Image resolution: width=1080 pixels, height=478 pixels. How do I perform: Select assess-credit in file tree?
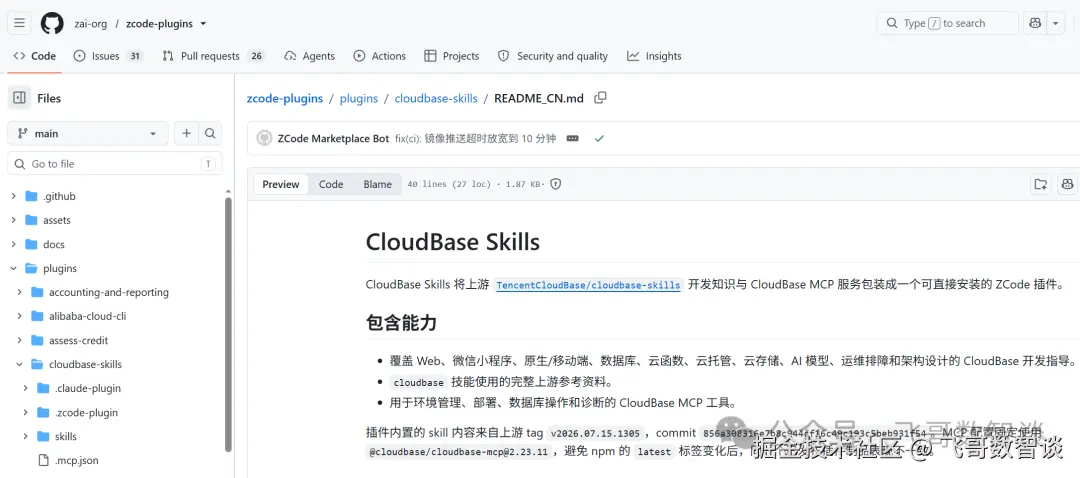tap(79, 340)
